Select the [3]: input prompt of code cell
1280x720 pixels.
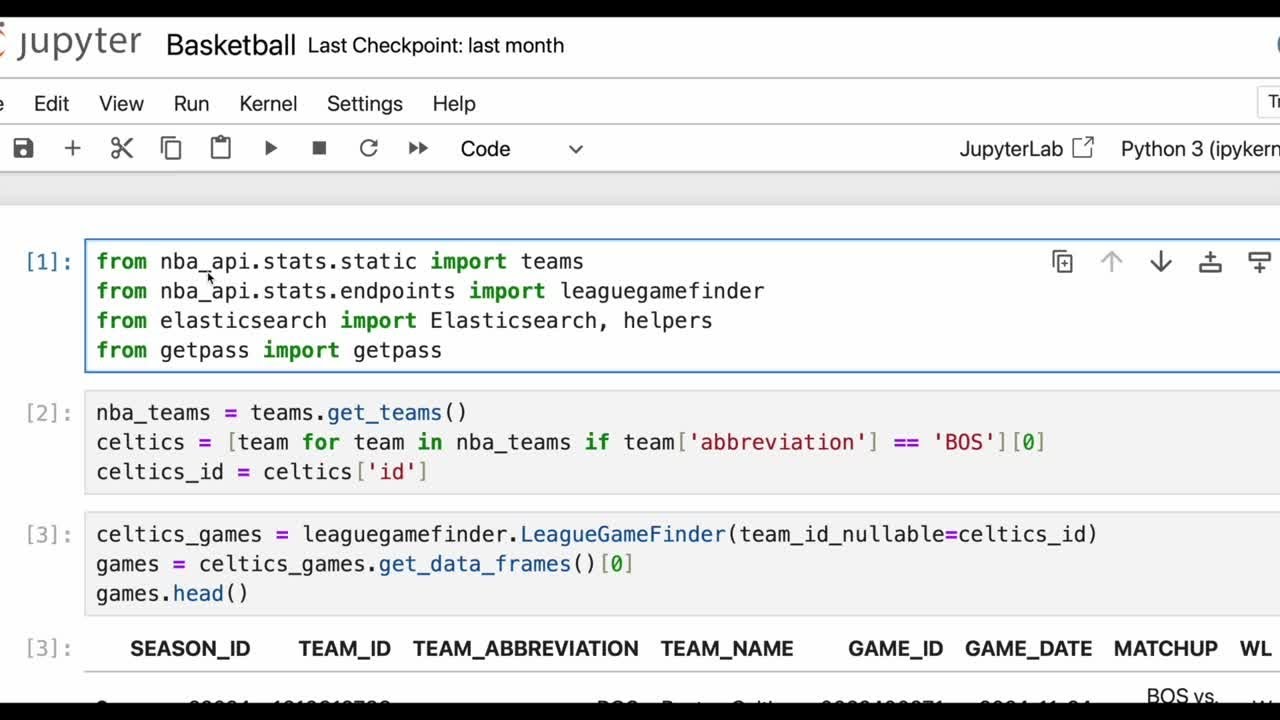point(48,535)
